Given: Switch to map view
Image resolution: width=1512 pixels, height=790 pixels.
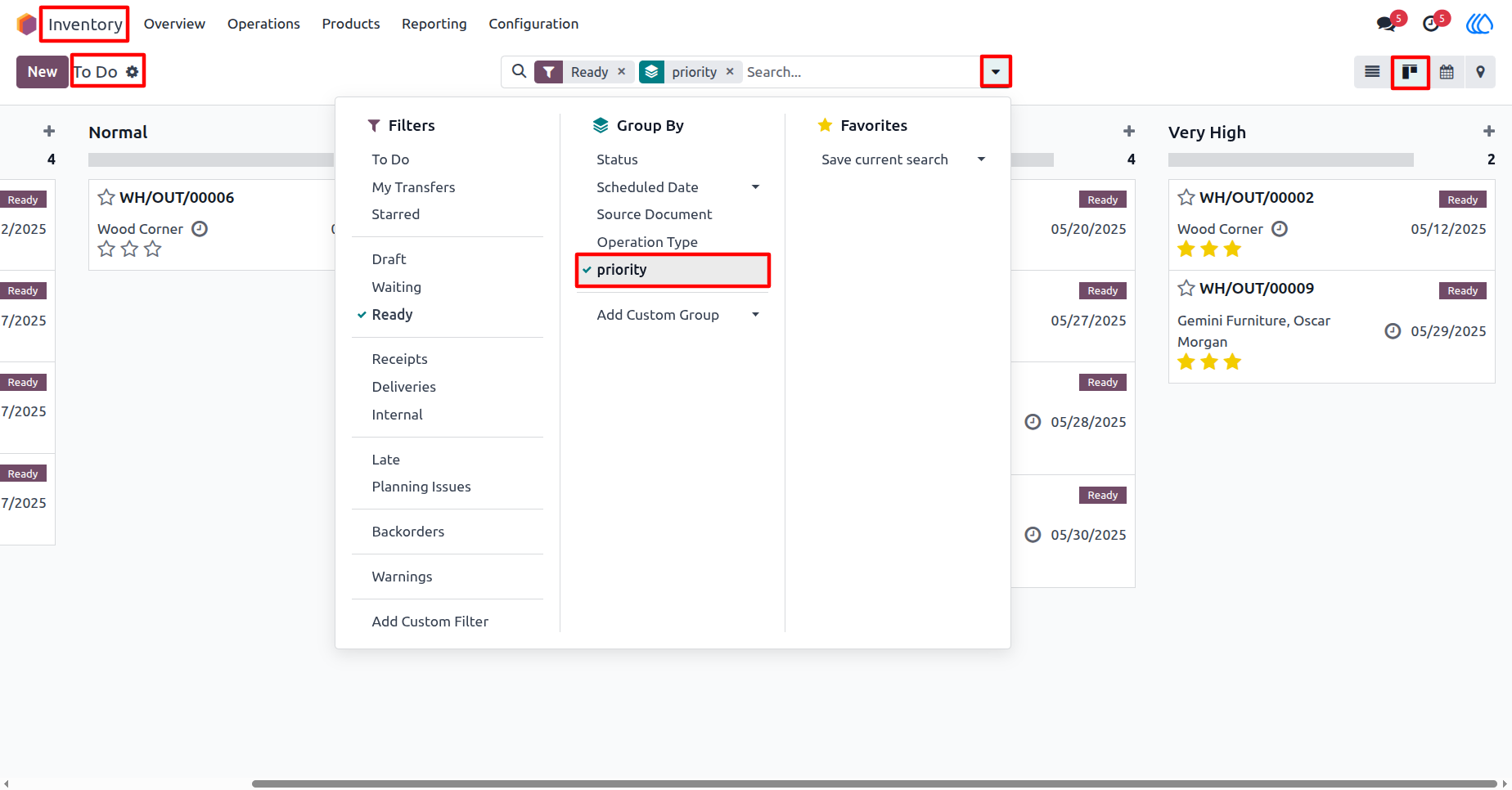Looking at the screenshot, I should coord(1480,72).
